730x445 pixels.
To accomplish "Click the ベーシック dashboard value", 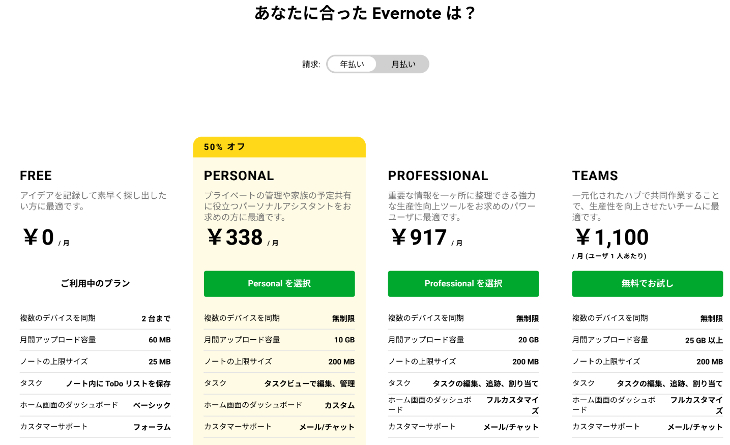I will click(x=152, y=405).
